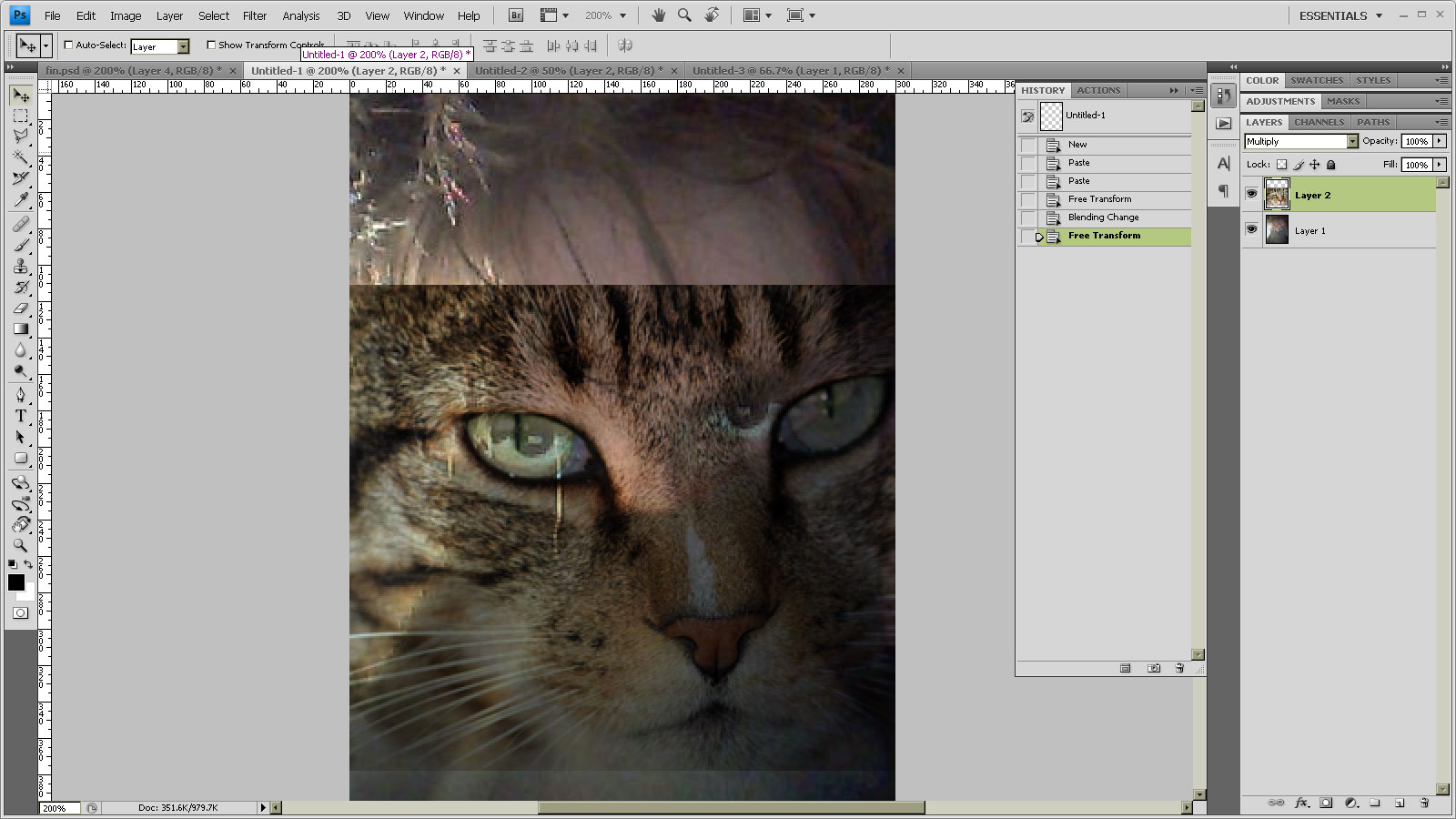Select the Clone Stamp tool
Image resolution: width=1456 pixels, height=819 pixels.
point(21,266)
